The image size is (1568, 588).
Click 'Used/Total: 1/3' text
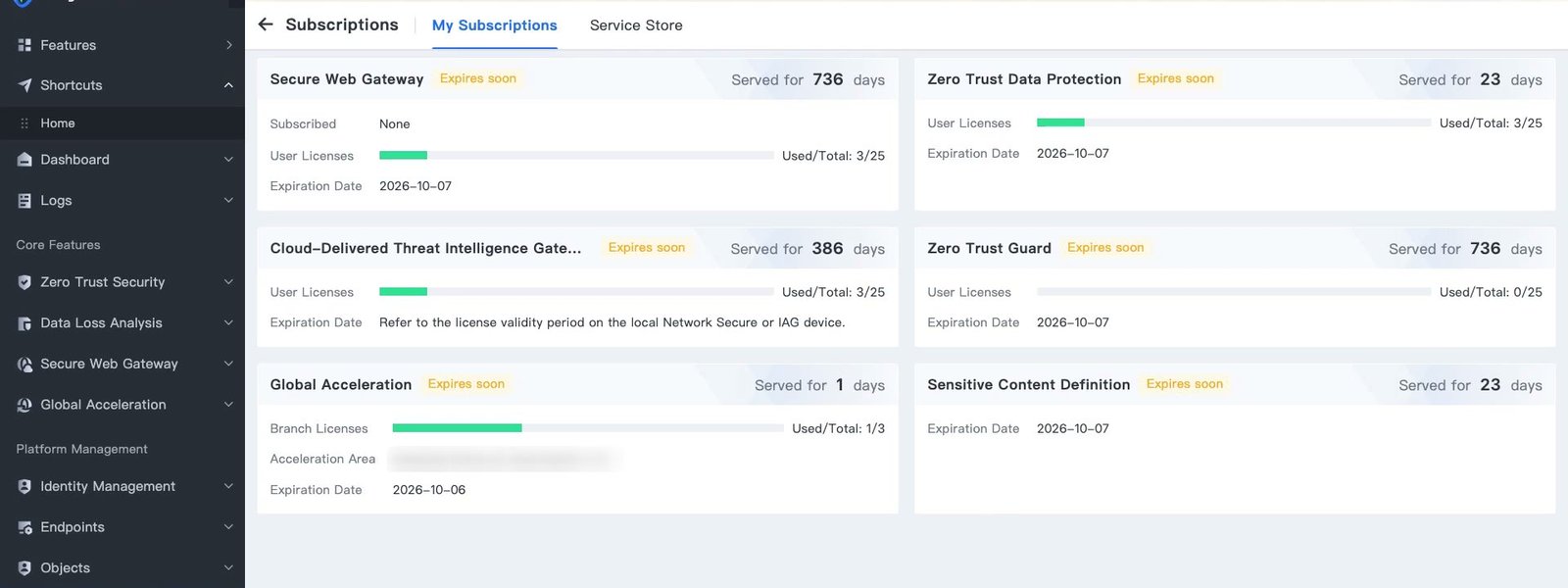coord(838,428)
